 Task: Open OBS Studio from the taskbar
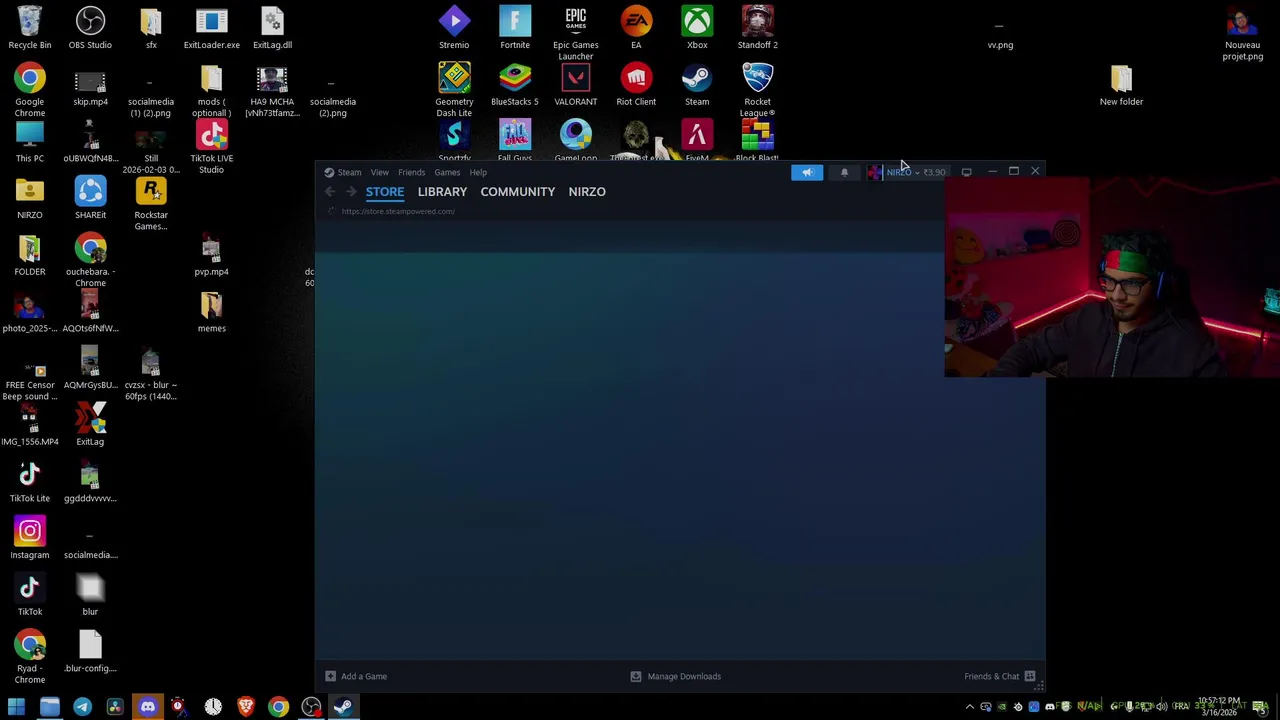(311, 707)
